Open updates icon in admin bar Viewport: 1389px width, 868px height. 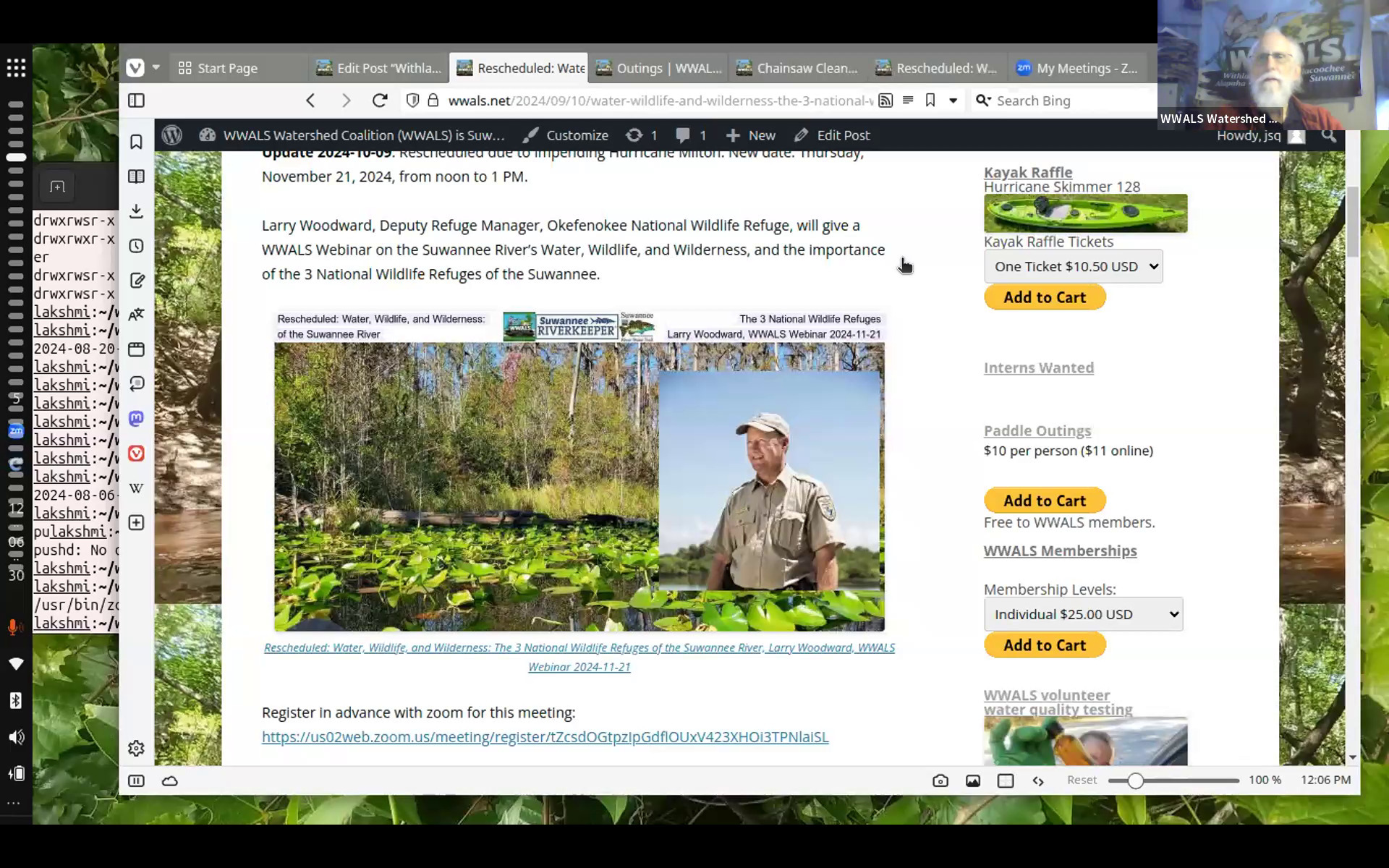[642, 135]
